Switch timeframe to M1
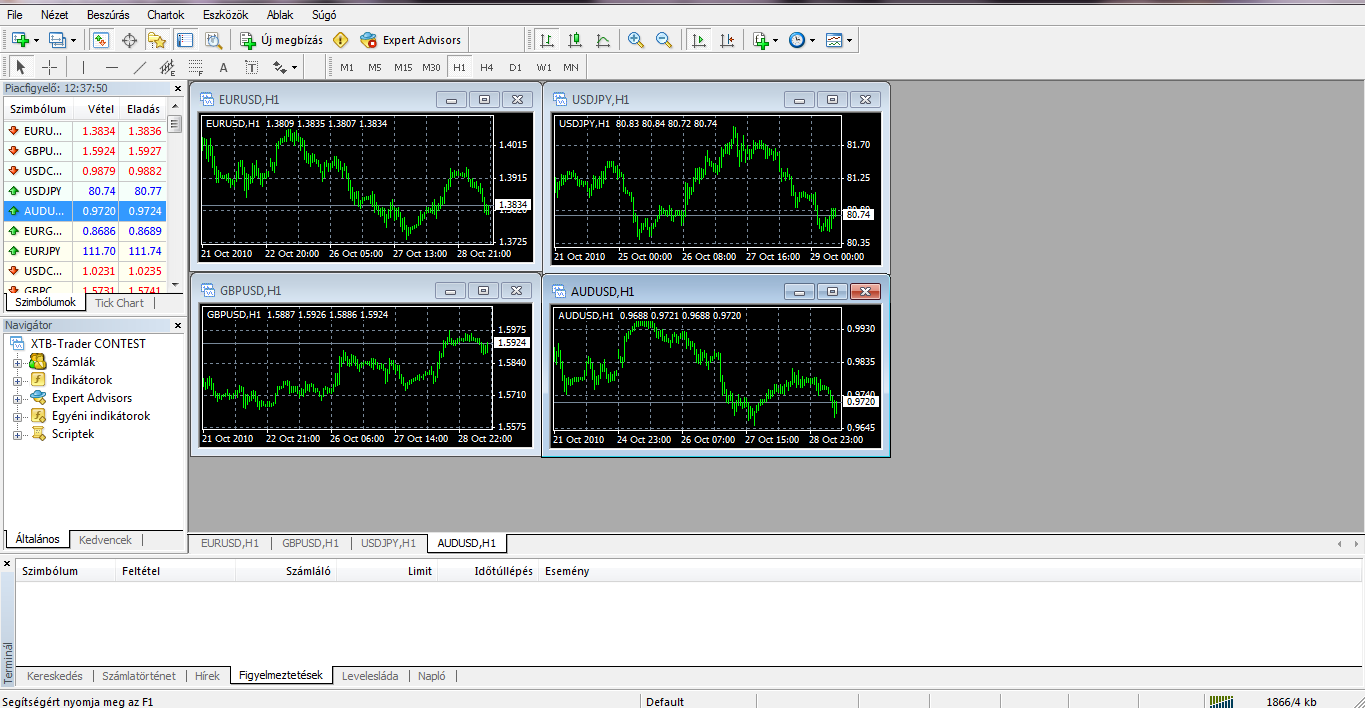The image size is (1365, 708). (347, 67)
